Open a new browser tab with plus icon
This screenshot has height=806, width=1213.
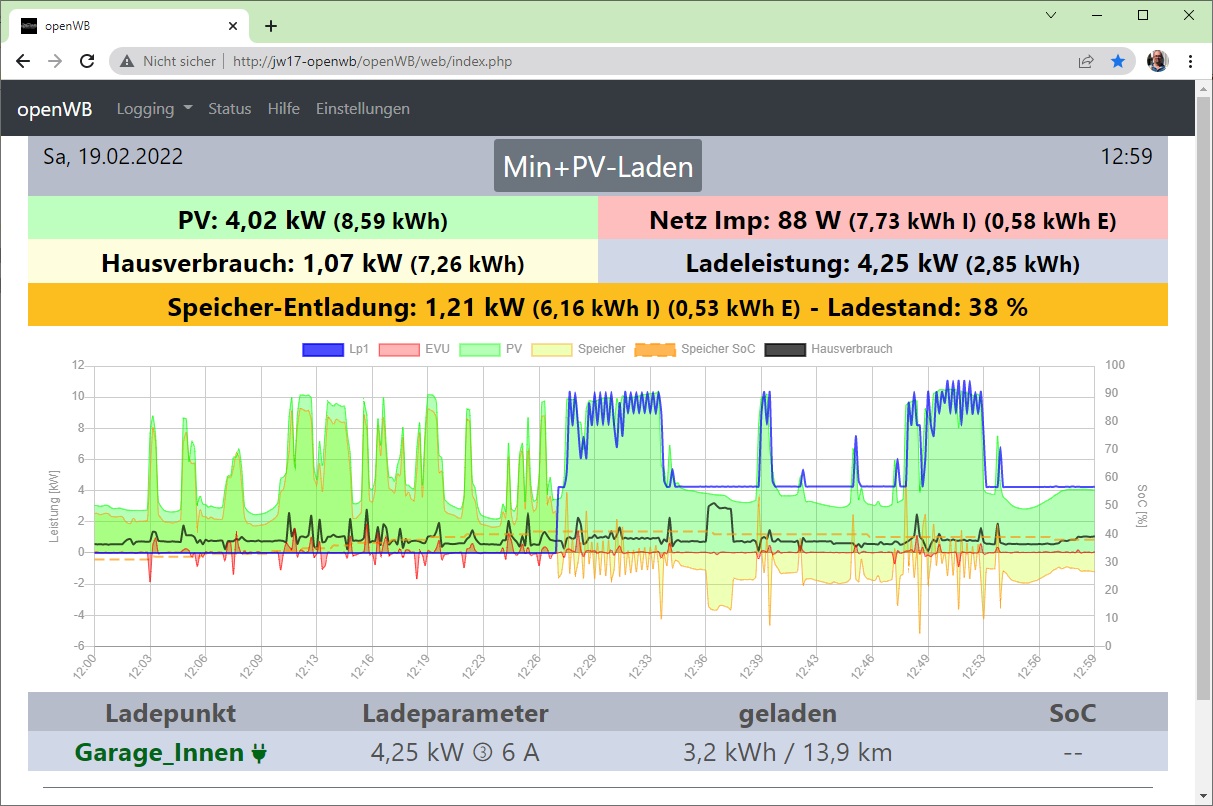click(270, 26)
